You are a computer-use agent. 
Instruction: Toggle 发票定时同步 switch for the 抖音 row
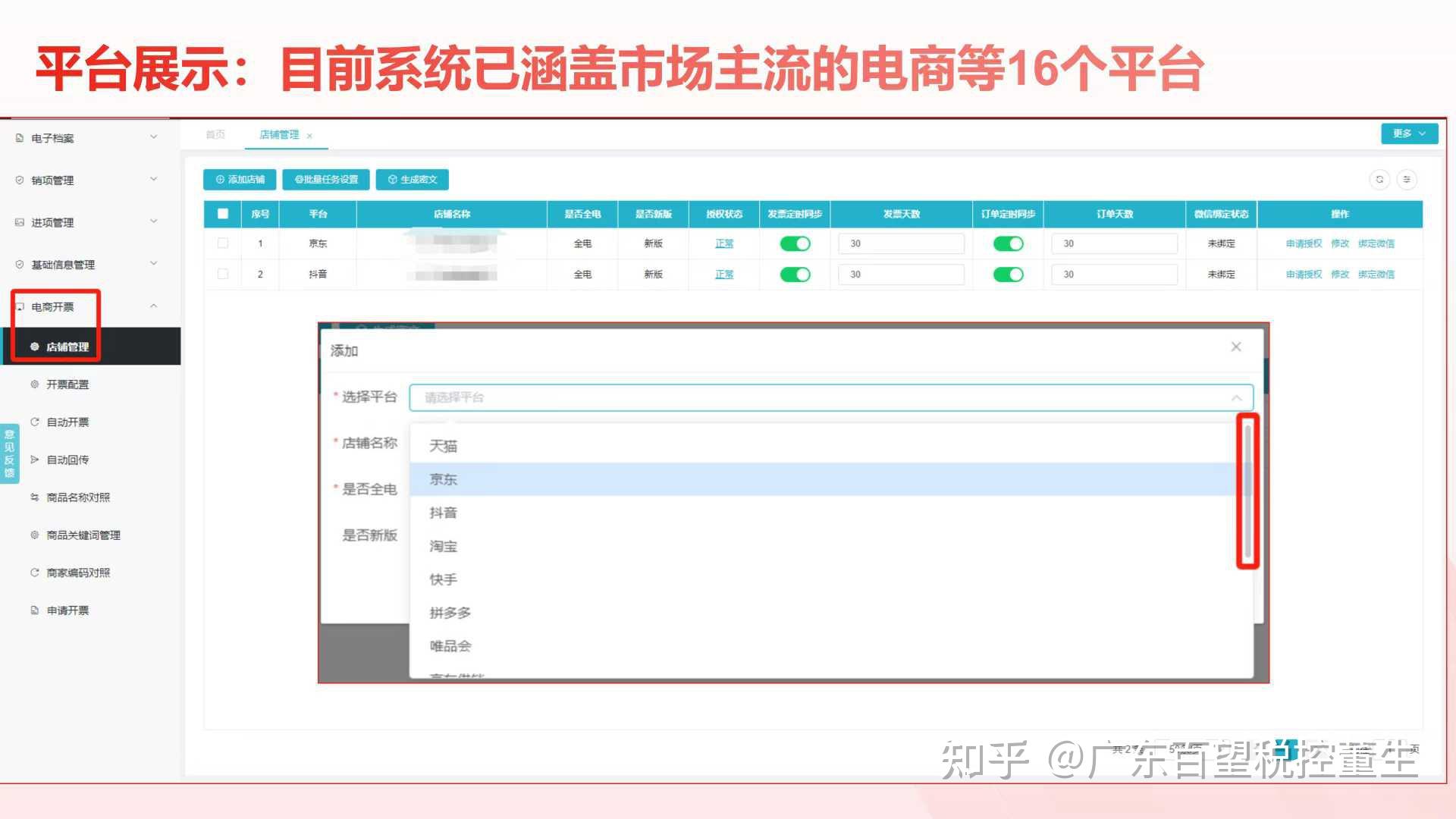[x=795, y=274]
